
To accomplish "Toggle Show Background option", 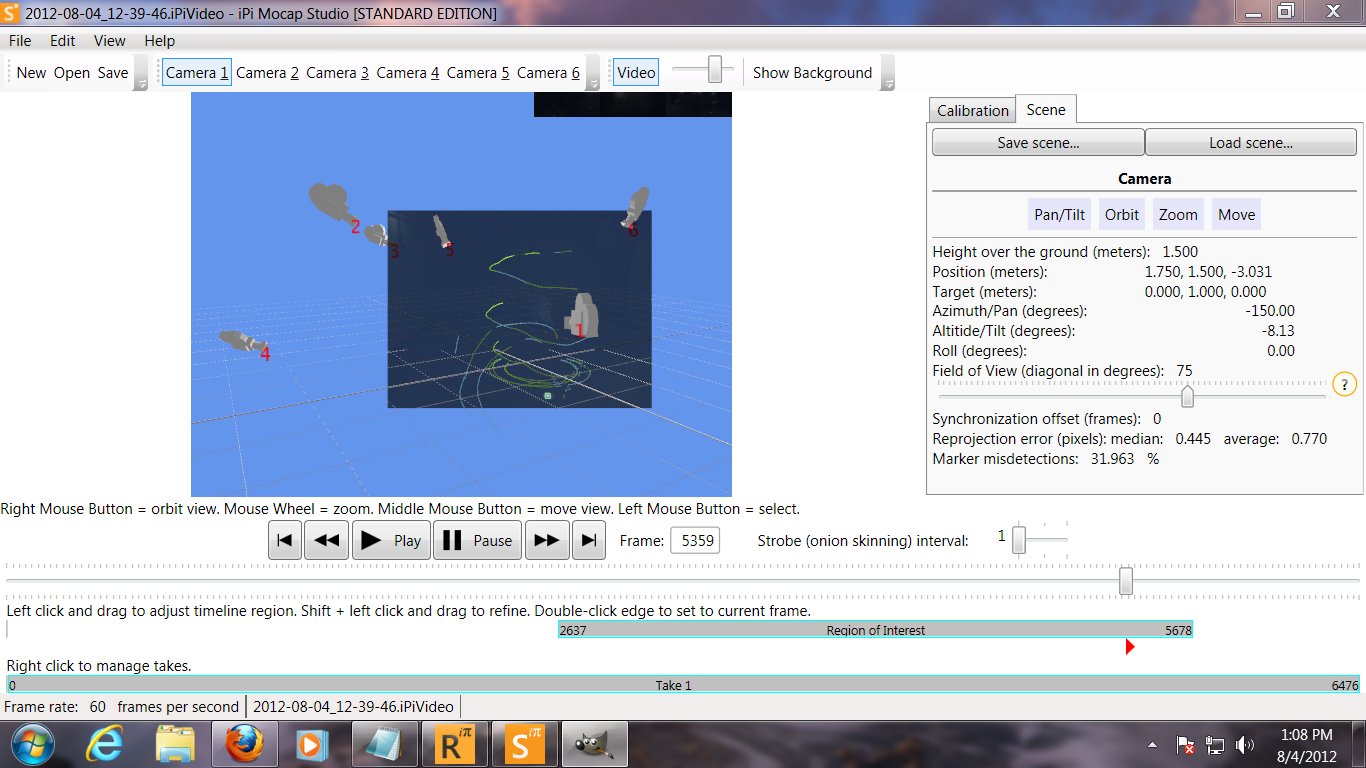I will 812,72.
